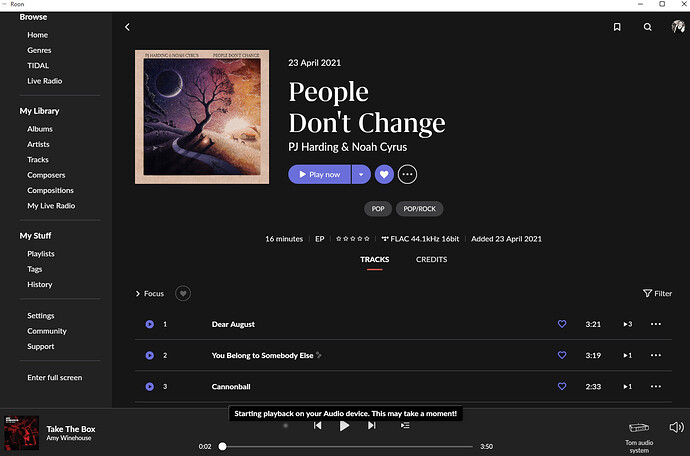This screenshot has height=456, width=690.
Task: Toggle favorite heart for Cannonball
Action: (562, 386)
